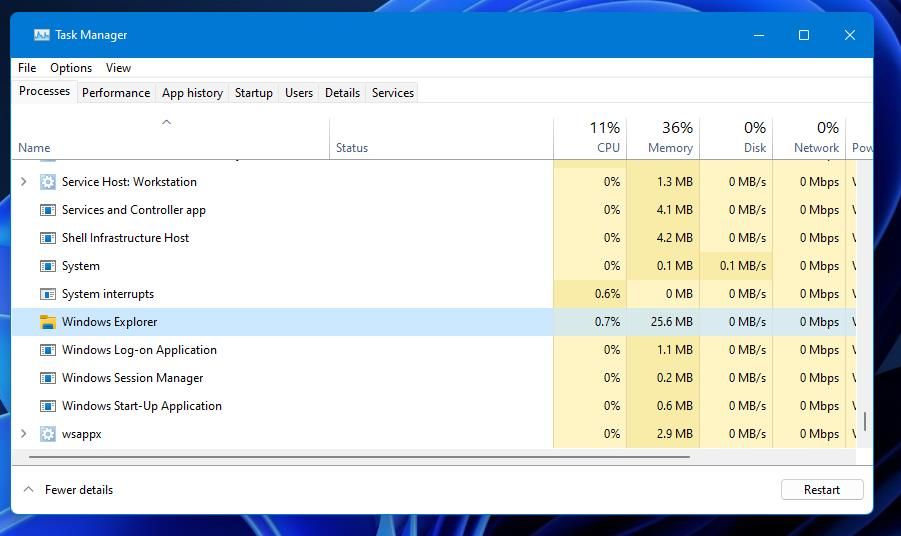Expand the wsappx process group
Viewport: 901px width, 536px height.
24,434
